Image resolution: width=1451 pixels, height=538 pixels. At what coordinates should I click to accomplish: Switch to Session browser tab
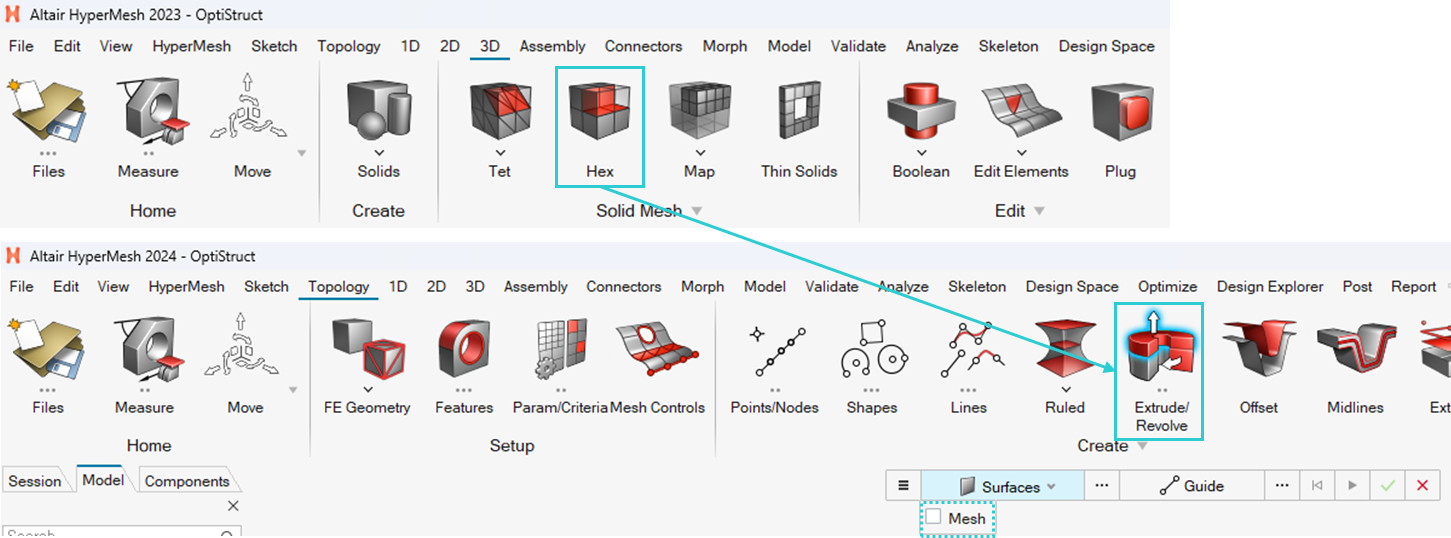(35, 481)
